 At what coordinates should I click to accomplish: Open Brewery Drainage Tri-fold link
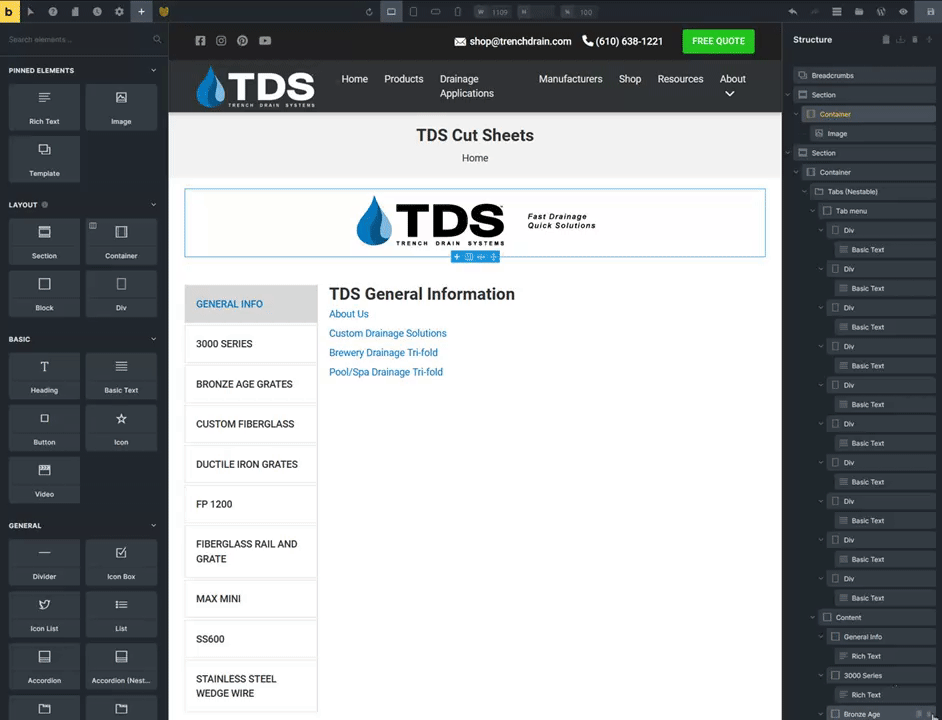[x=383, y=353]
